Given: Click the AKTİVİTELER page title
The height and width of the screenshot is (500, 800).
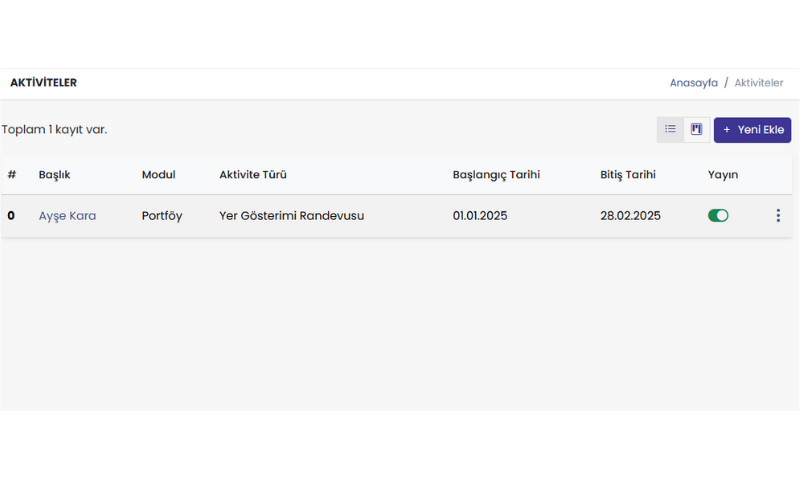Looking at the screenshot, I should coord(44,83).
